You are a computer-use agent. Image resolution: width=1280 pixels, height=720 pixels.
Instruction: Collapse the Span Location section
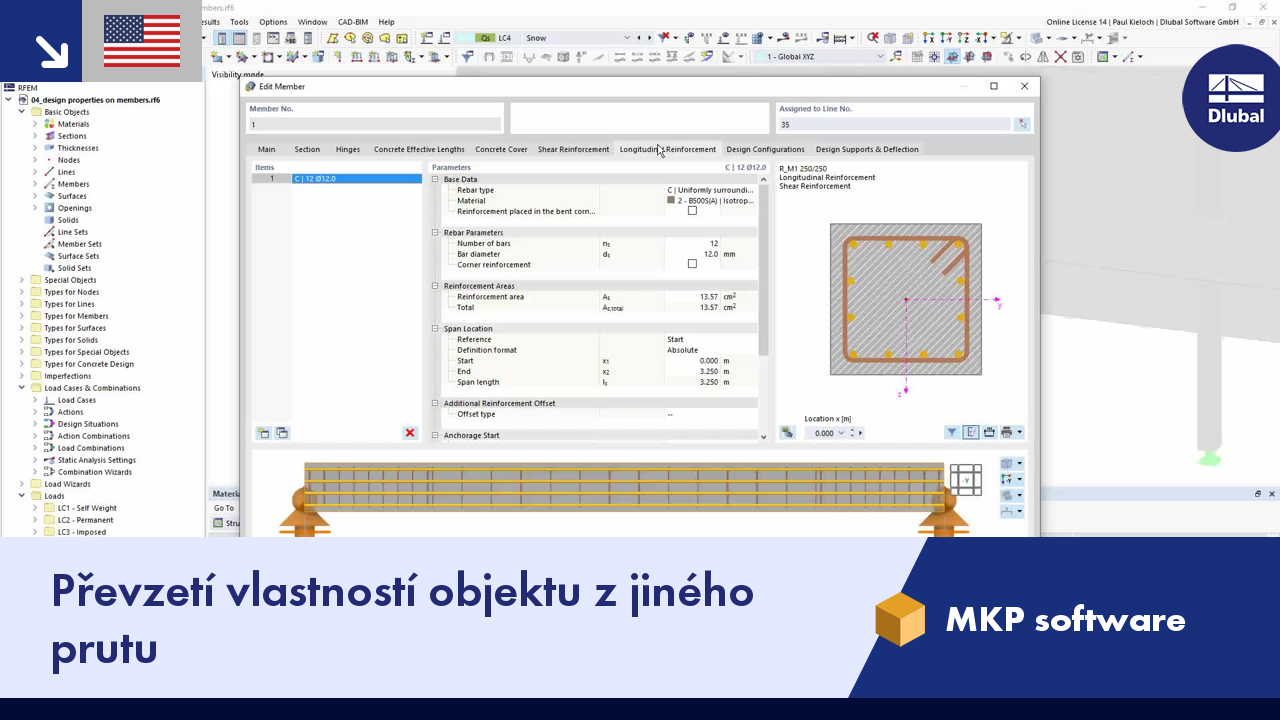[435, 329]
